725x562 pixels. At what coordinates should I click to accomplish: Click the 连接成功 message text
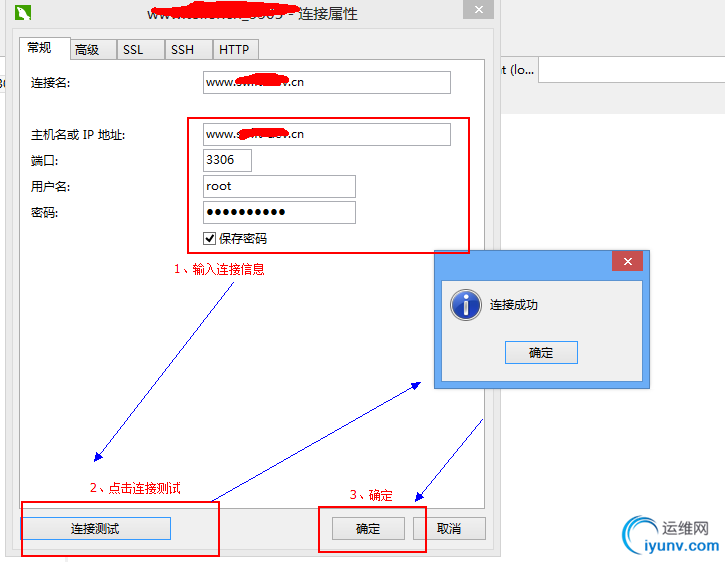[514, 305]
